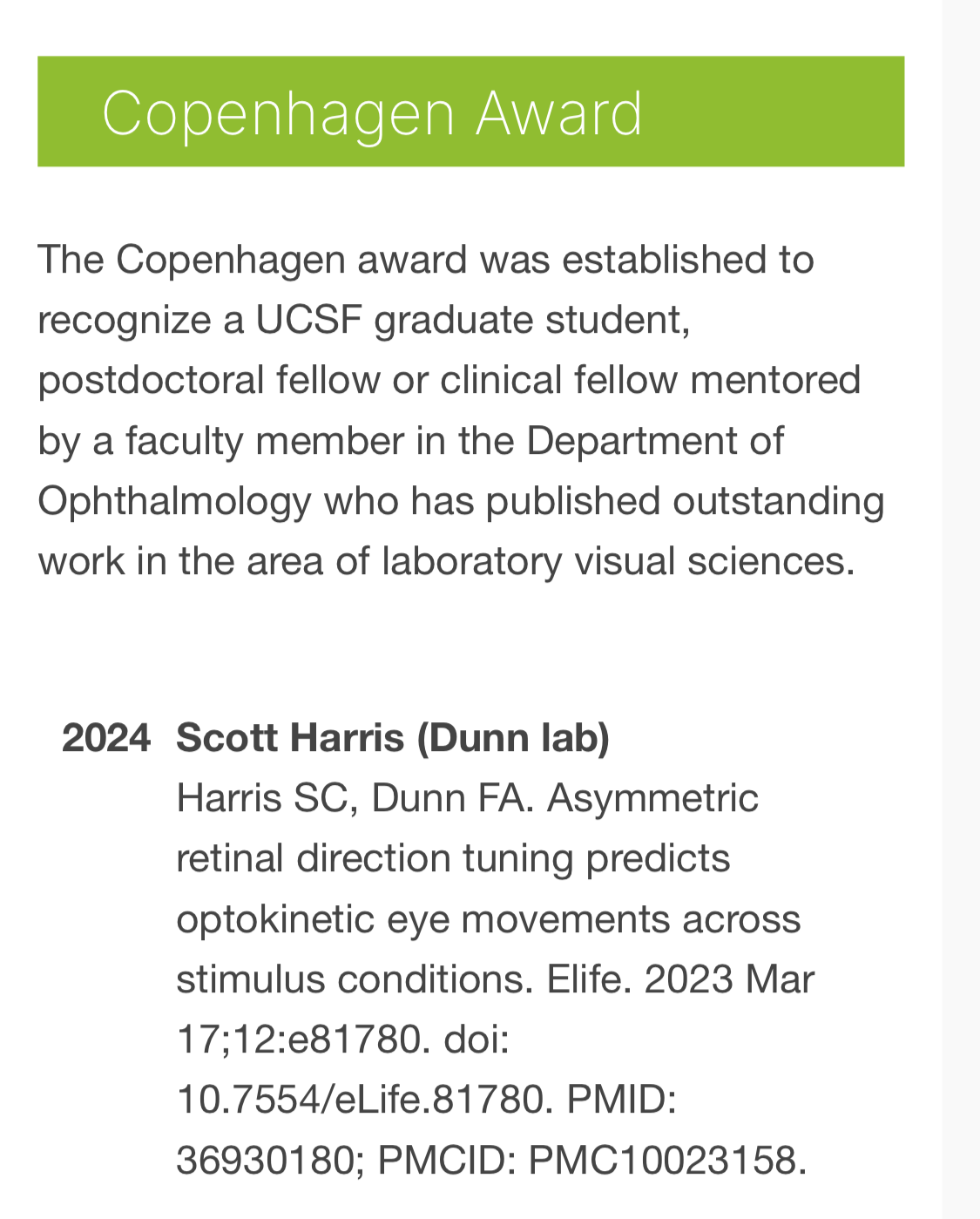This screenshot has width=980, height=1219.
Task: Click the 'Copenhagen Award' heading text
Action: [x=372, y=113]
